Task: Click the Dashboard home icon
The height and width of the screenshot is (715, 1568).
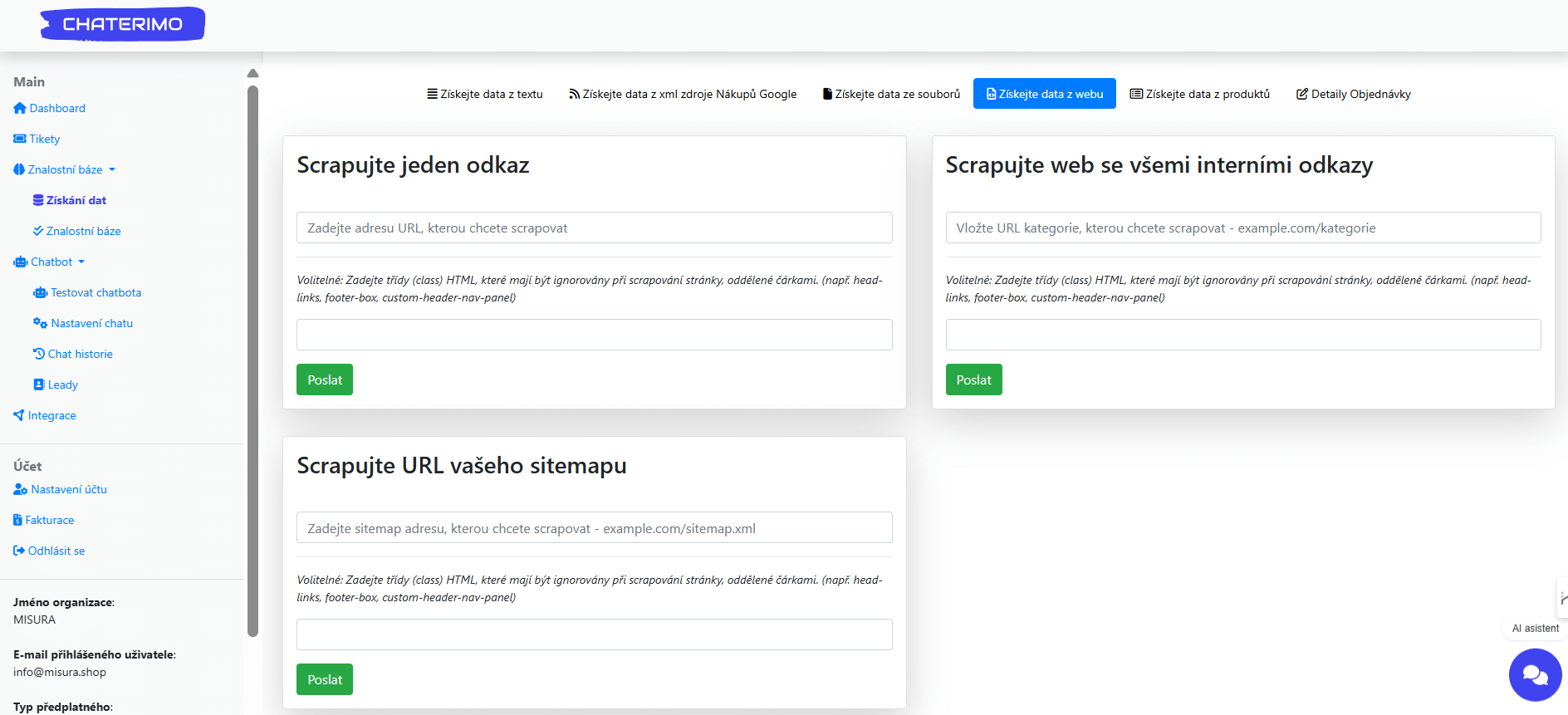Action: 20,108
